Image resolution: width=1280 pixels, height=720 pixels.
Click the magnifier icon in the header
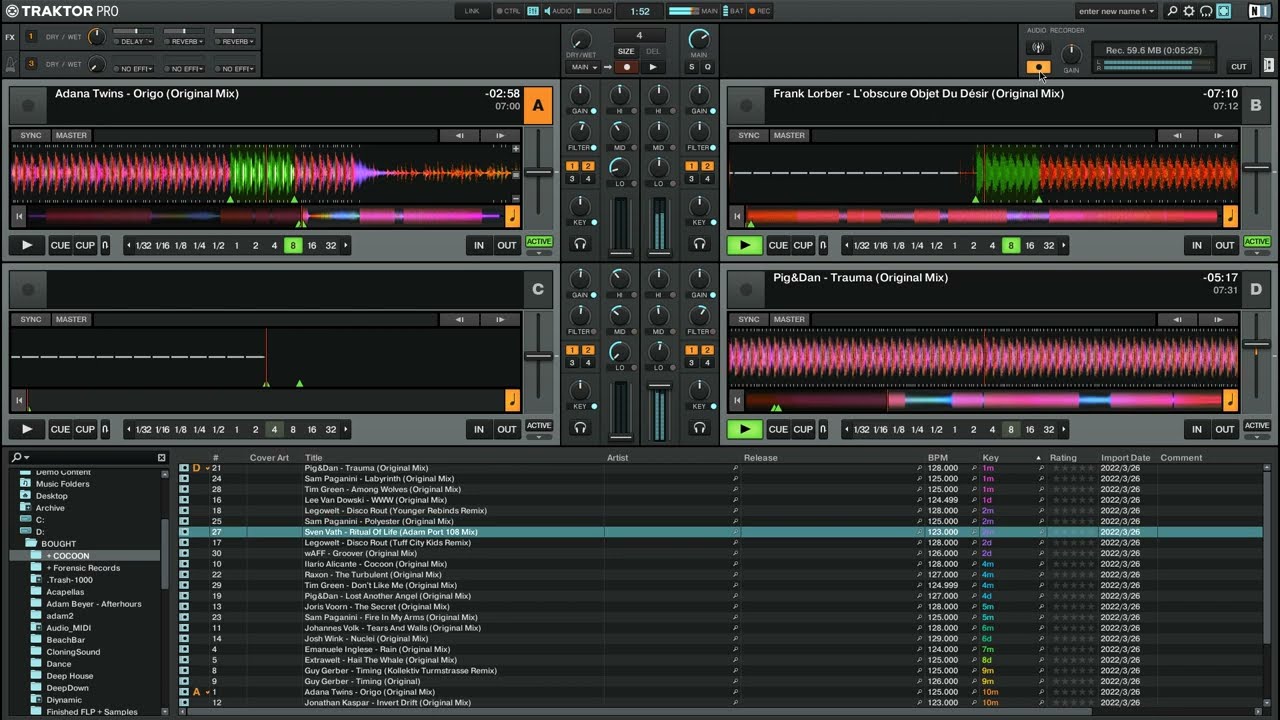(1173, 11)
